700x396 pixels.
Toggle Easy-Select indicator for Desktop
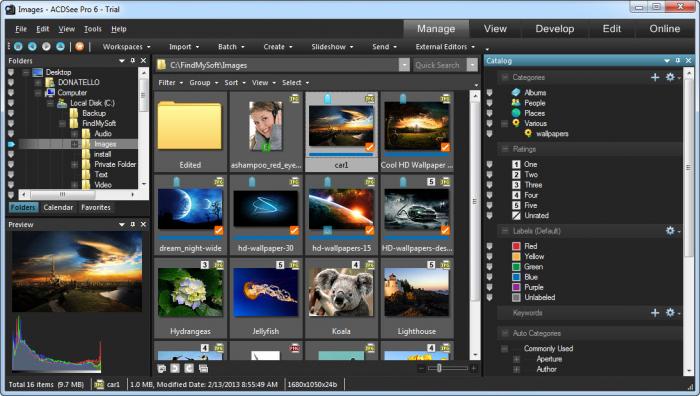[11, 72]
